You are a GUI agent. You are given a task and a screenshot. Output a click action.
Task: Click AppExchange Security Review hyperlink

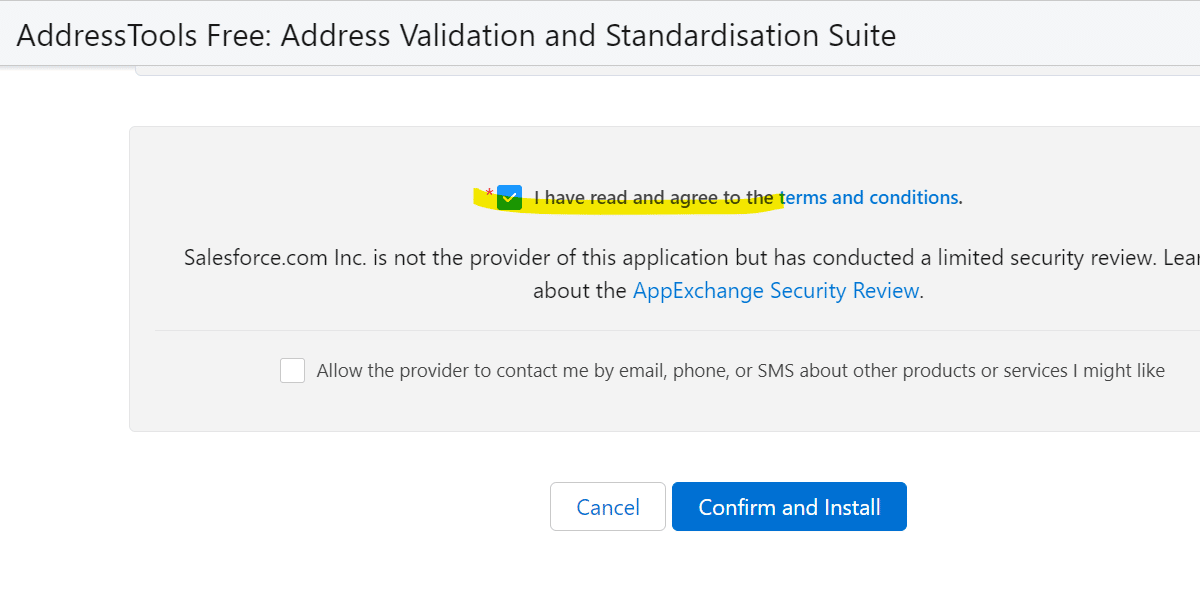tap(776, 290)
